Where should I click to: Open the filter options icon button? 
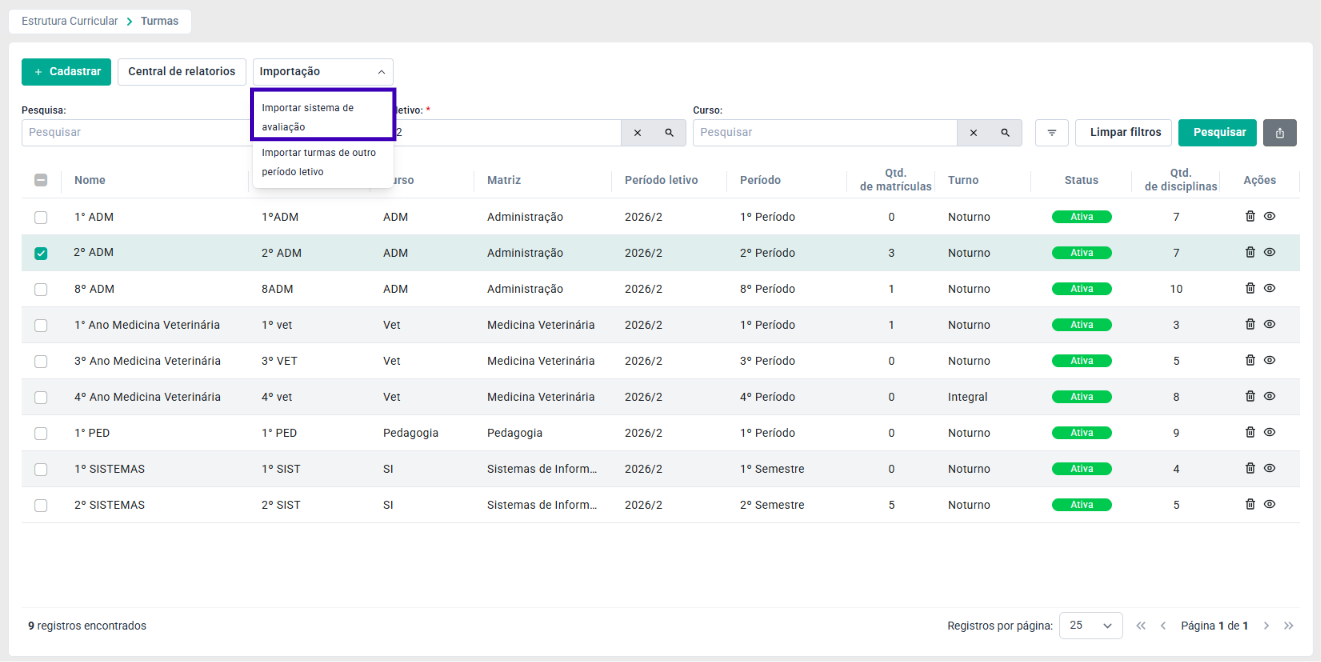[1052, 132]
